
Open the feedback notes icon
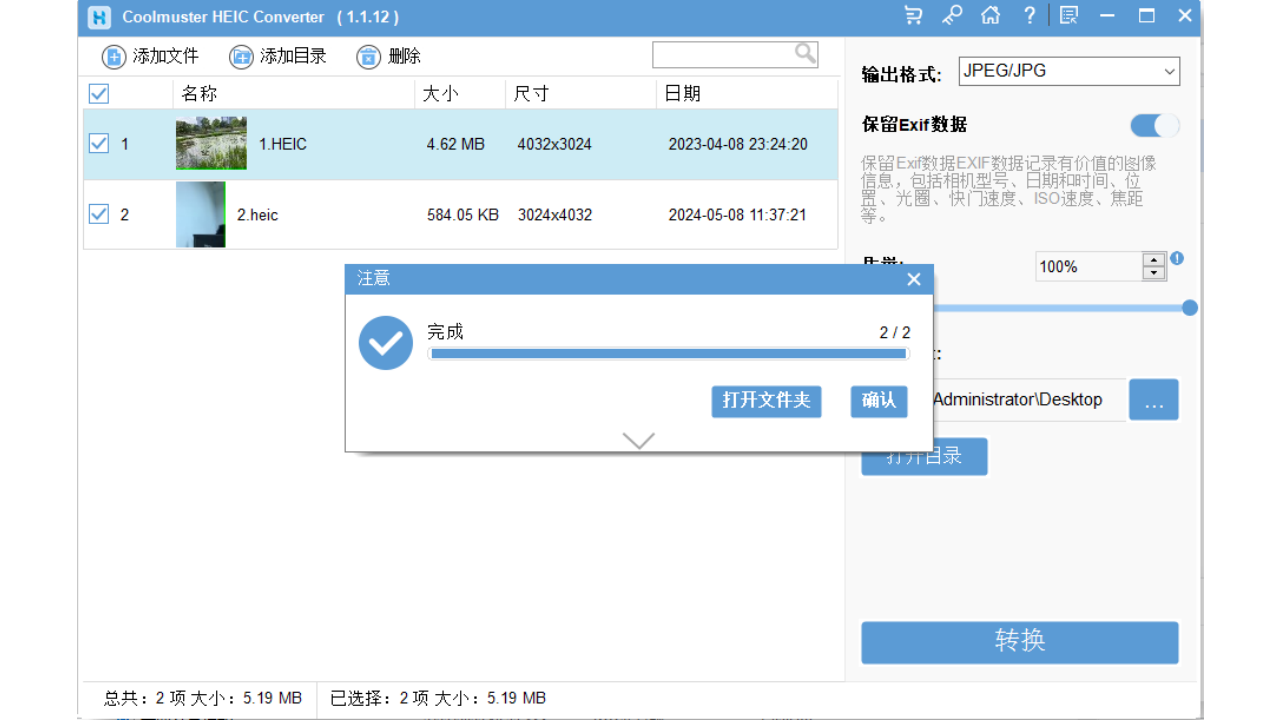(x=1069, y=15)
